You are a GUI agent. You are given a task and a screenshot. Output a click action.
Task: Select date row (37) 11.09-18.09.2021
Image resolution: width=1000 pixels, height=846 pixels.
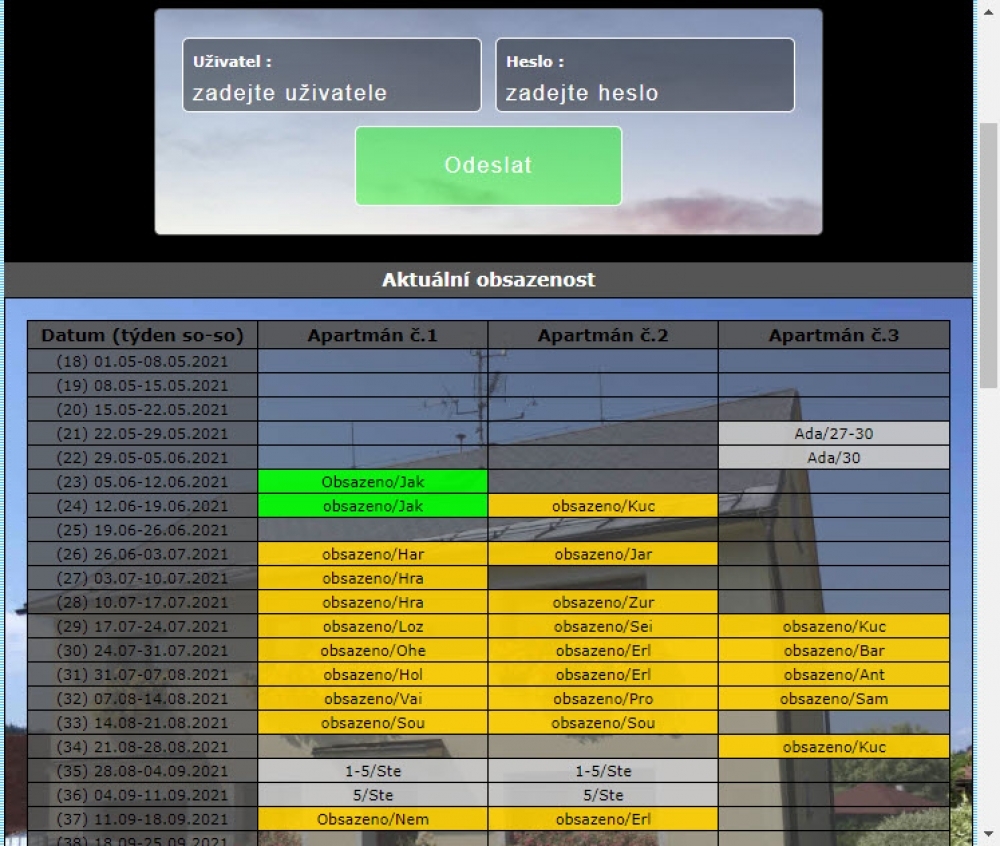pyautogui.click(x=142, y=819)
